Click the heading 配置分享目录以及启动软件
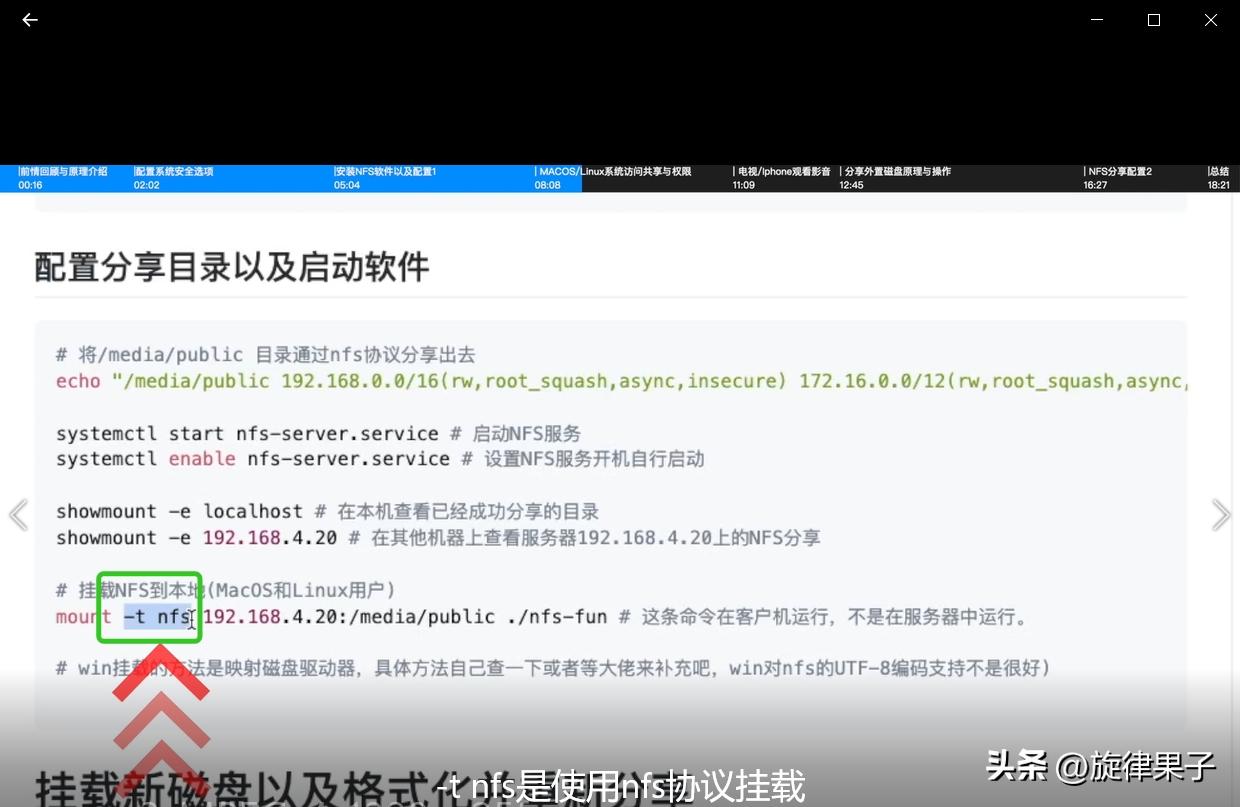 pos(230,266)
